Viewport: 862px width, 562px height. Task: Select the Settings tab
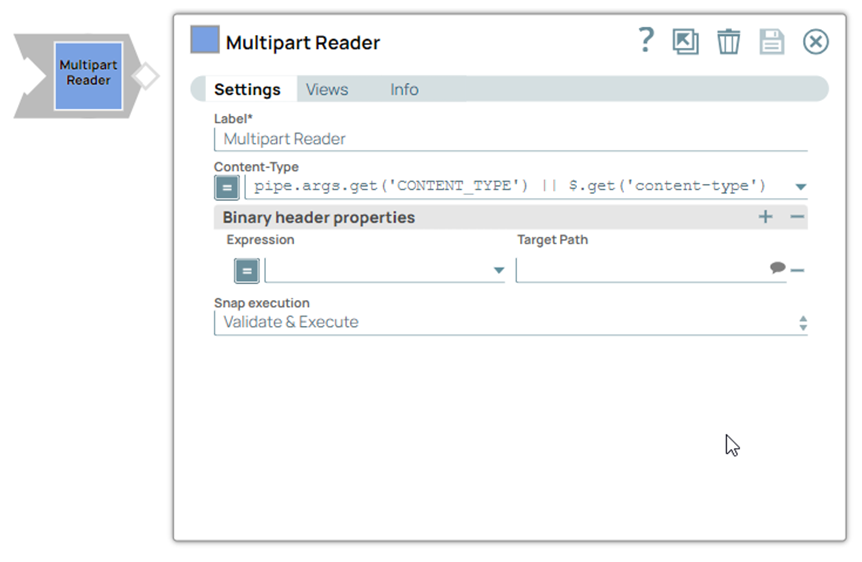(247, 90)
